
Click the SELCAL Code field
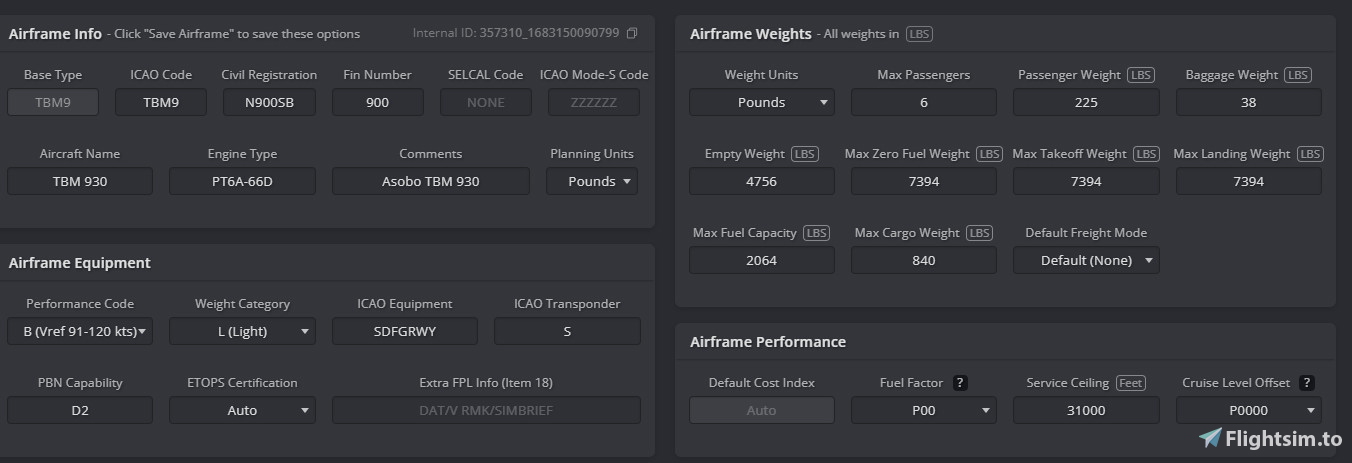click(486, 102)
